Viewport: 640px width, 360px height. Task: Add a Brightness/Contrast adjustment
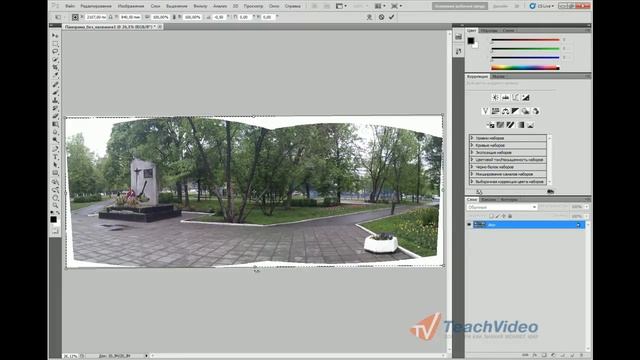[x=495, y=98]
